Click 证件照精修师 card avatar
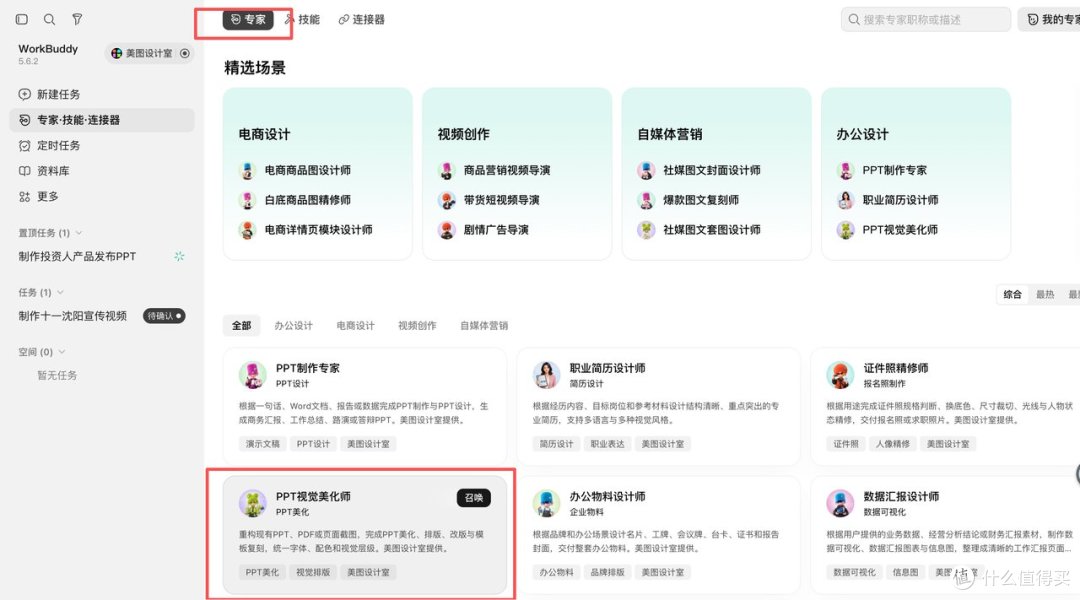The image size is (1080, 600). click(840, 375)
